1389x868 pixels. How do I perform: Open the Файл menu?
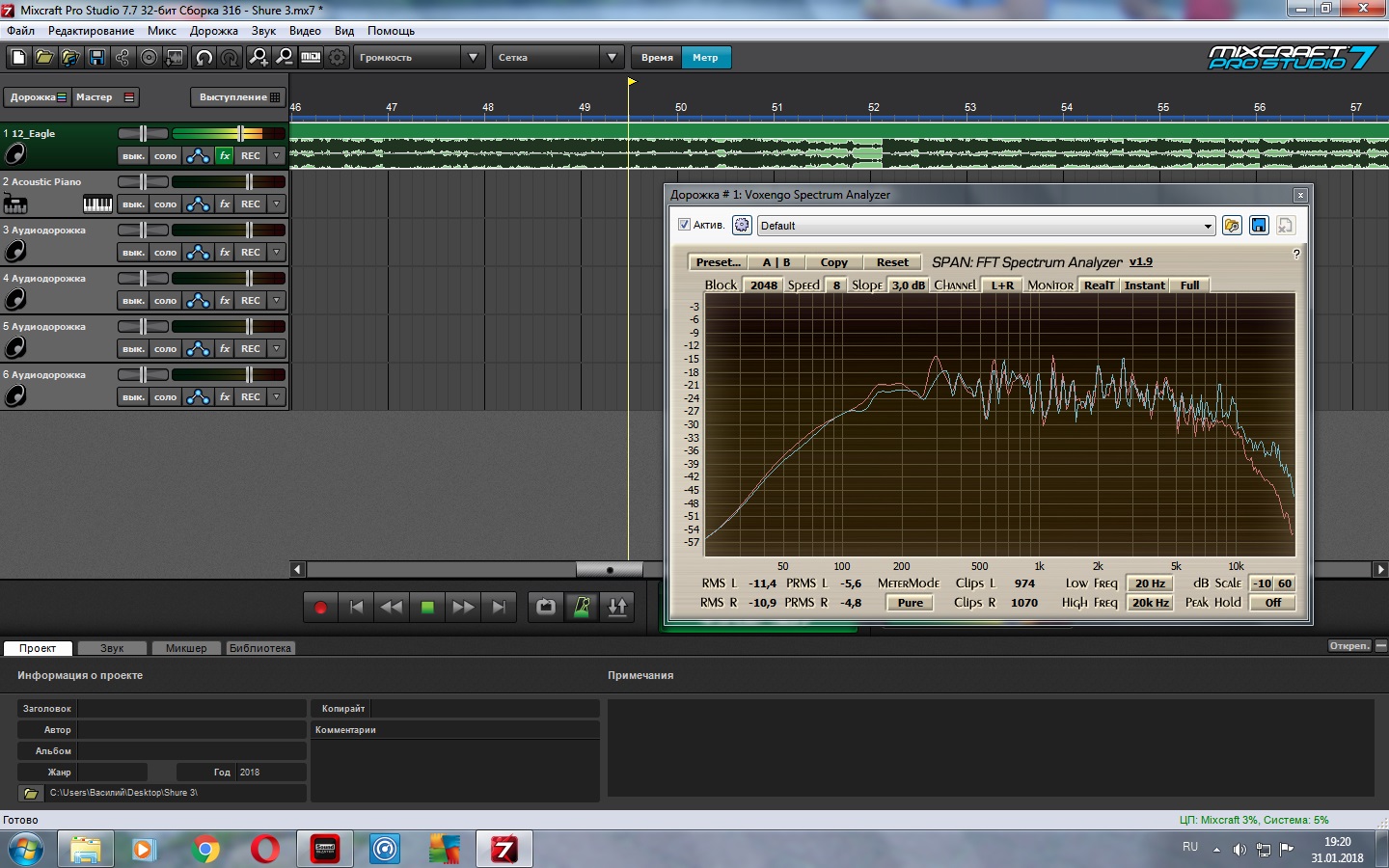20,31
